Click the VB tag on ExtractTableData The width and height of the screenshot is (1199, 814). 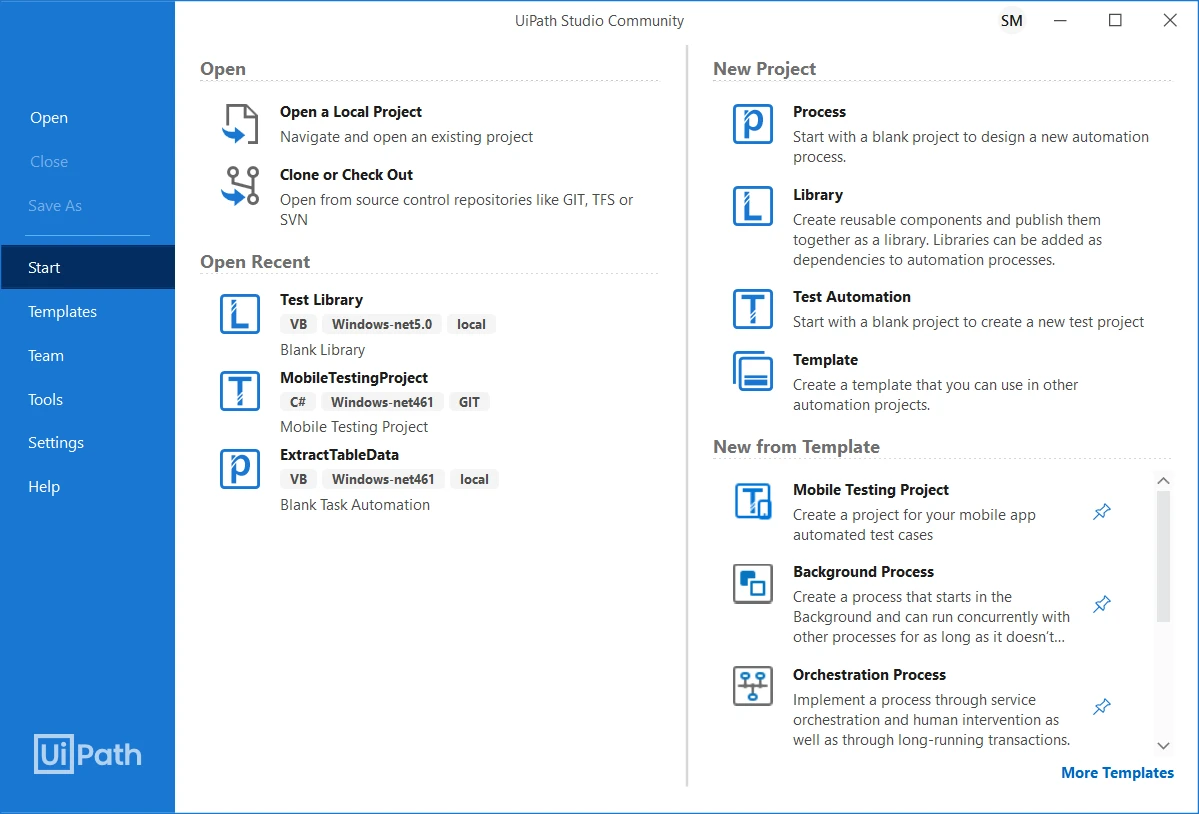click(298, 479)
